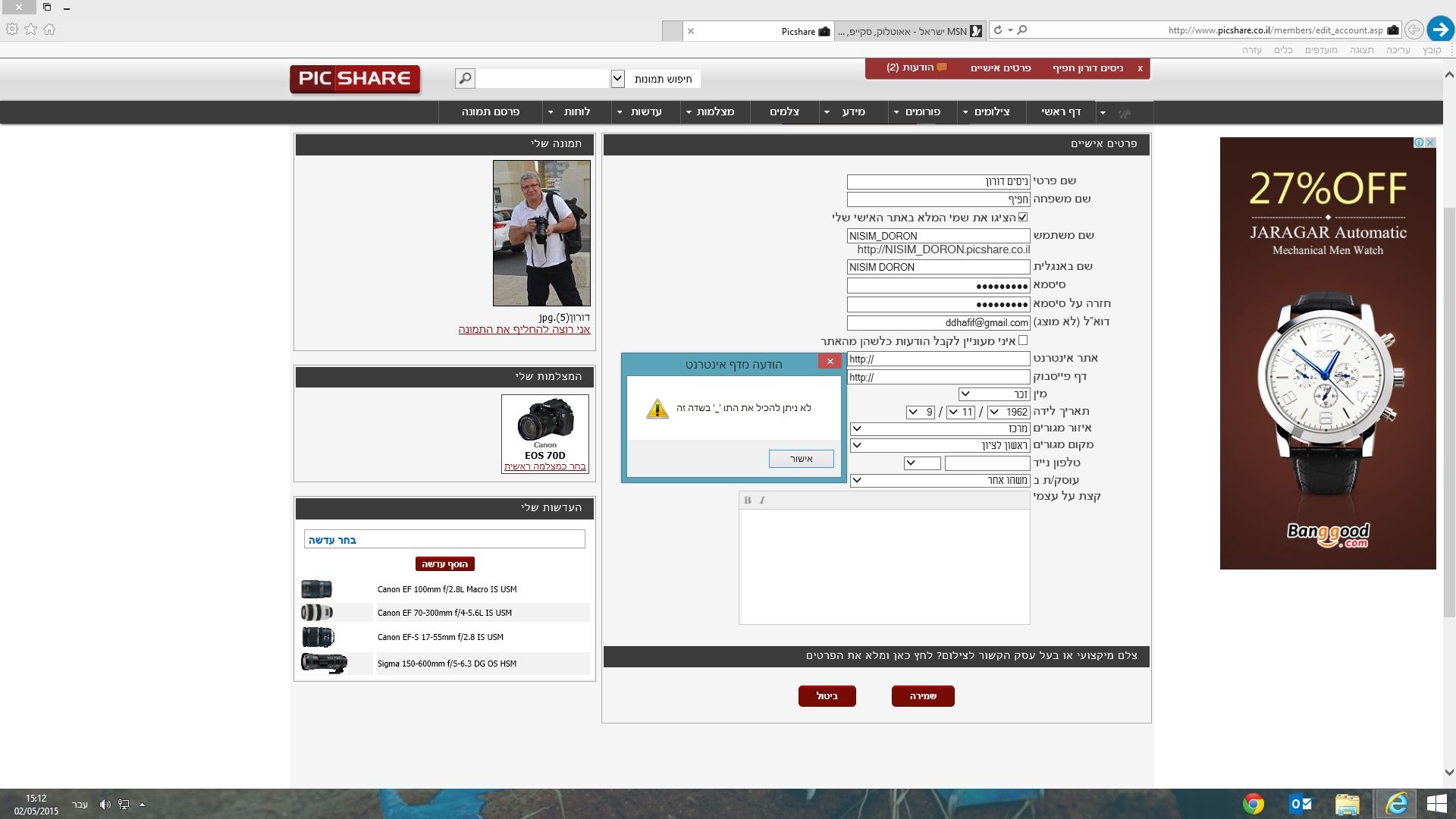Click the Italic formatting icon in editor
The width and height of the screenshot is (1456, 819).
click(x=762, y=500)
